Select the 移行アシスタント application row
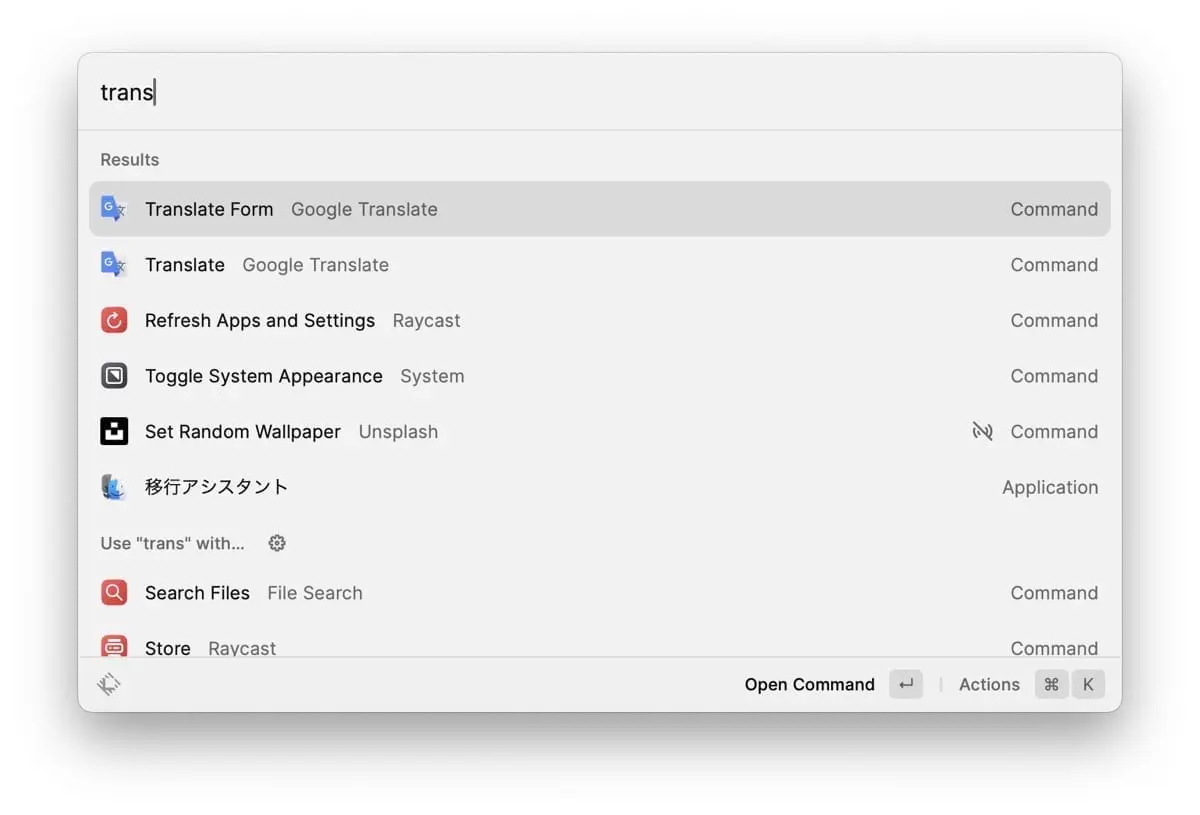Viewport: 1200px width, 815px height. pos(600,487)
